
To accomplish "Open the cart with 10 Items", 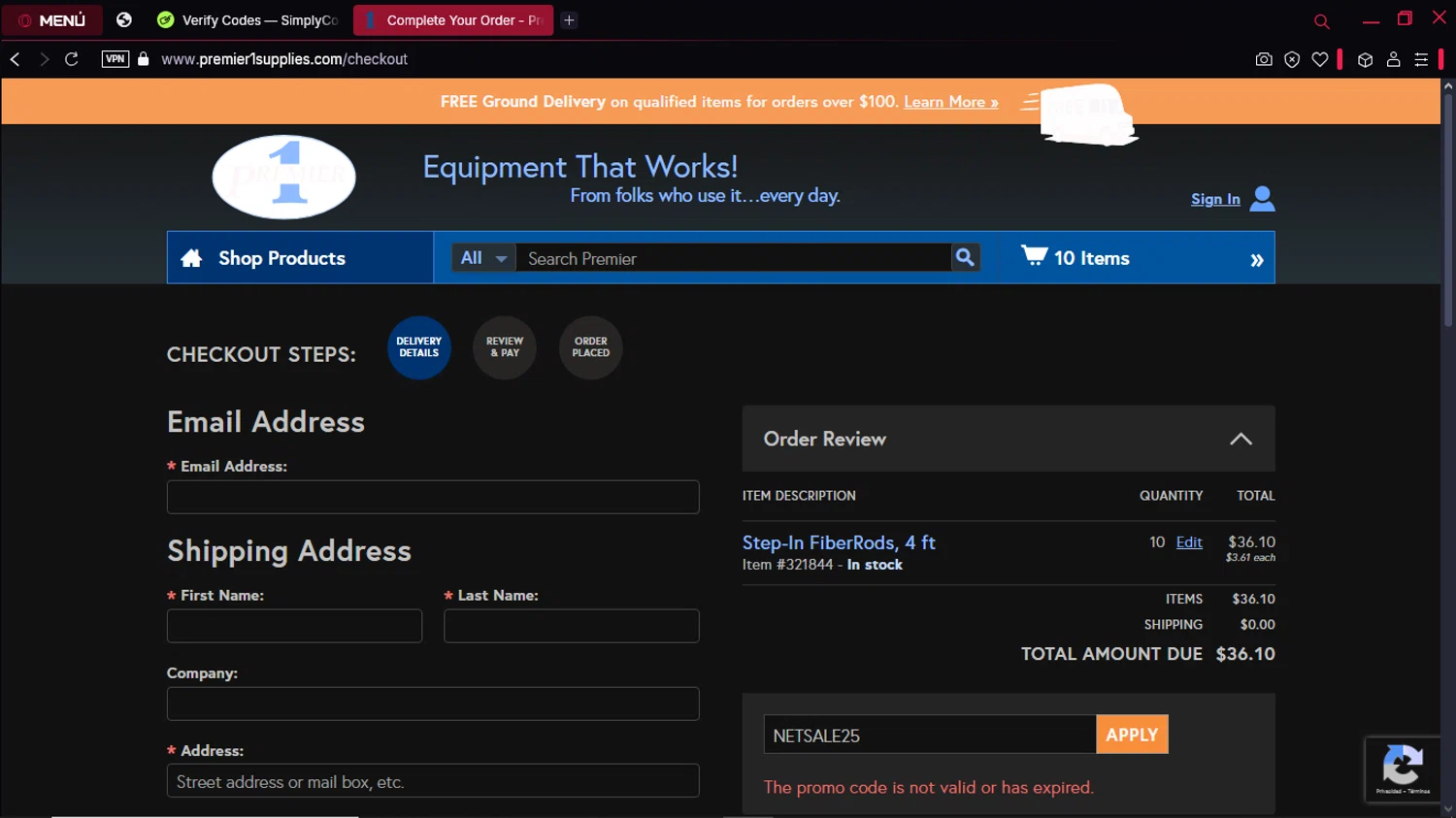I will pyautogui.click(x=1091, y=258).
